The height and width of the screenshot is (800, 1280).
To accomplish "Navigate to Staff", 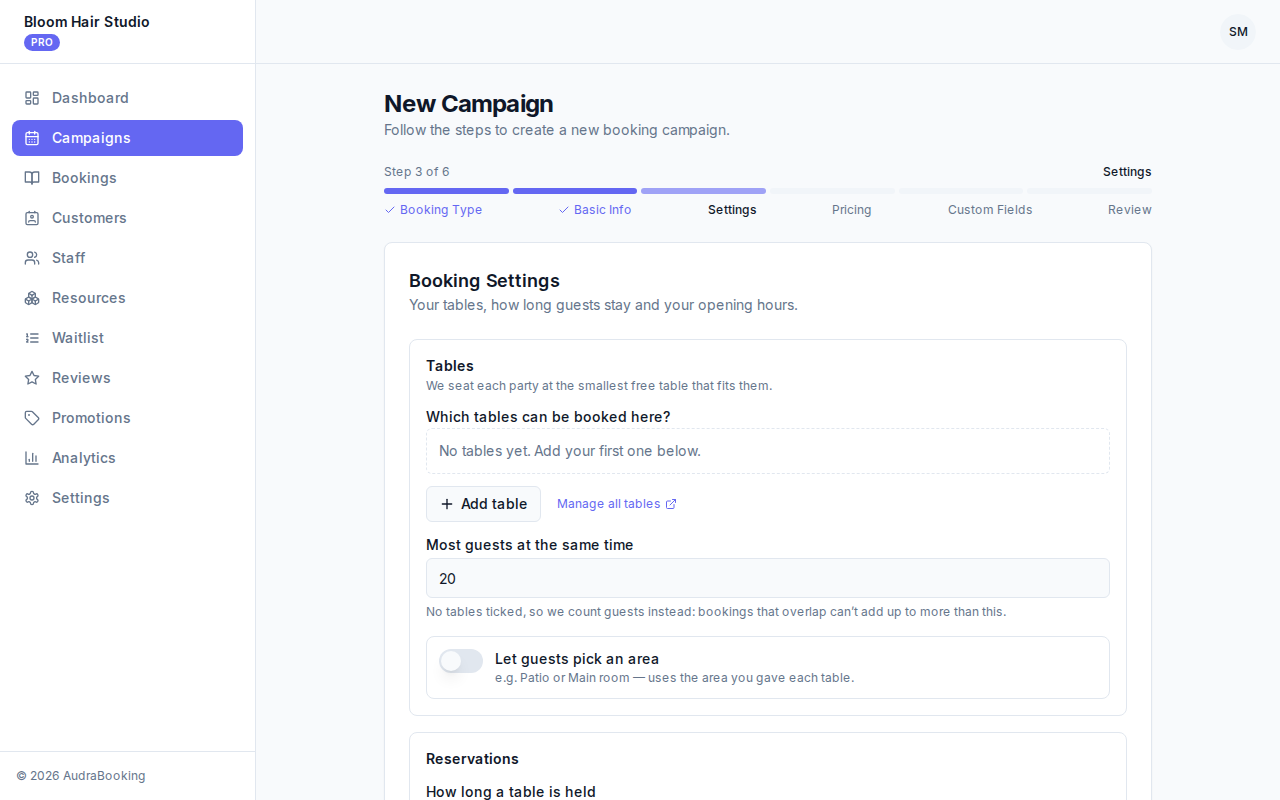I will [127, 258].
